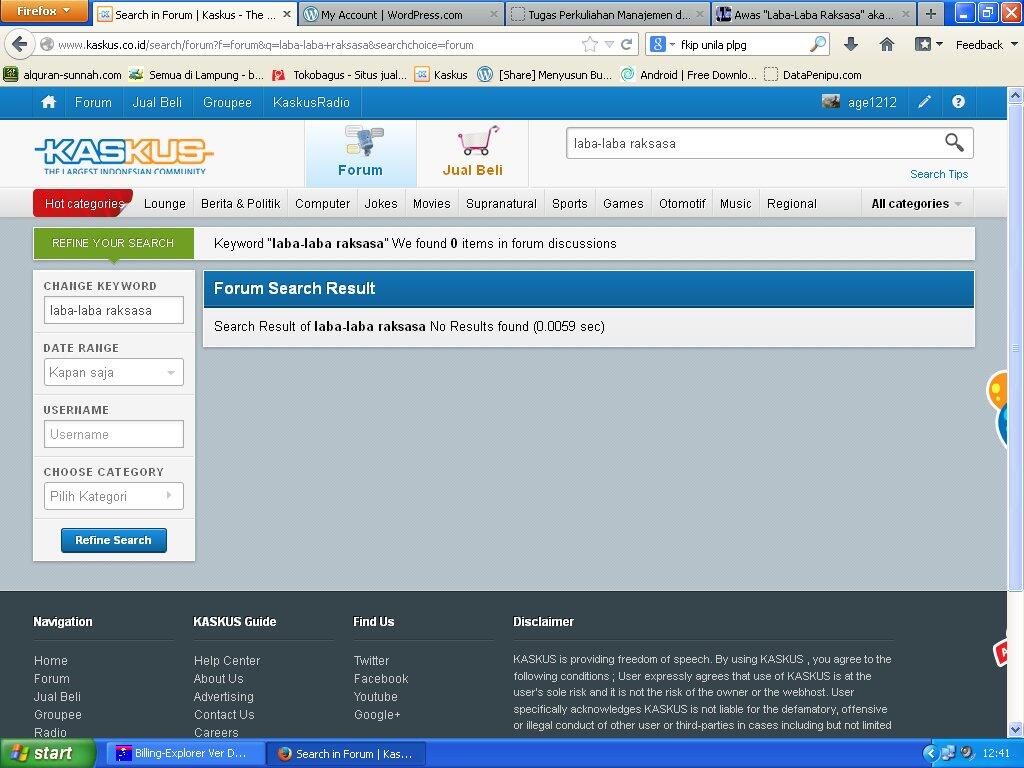Open the Computer category
1024x768 pixels.
pyautogui.click(x=323, y=204)
